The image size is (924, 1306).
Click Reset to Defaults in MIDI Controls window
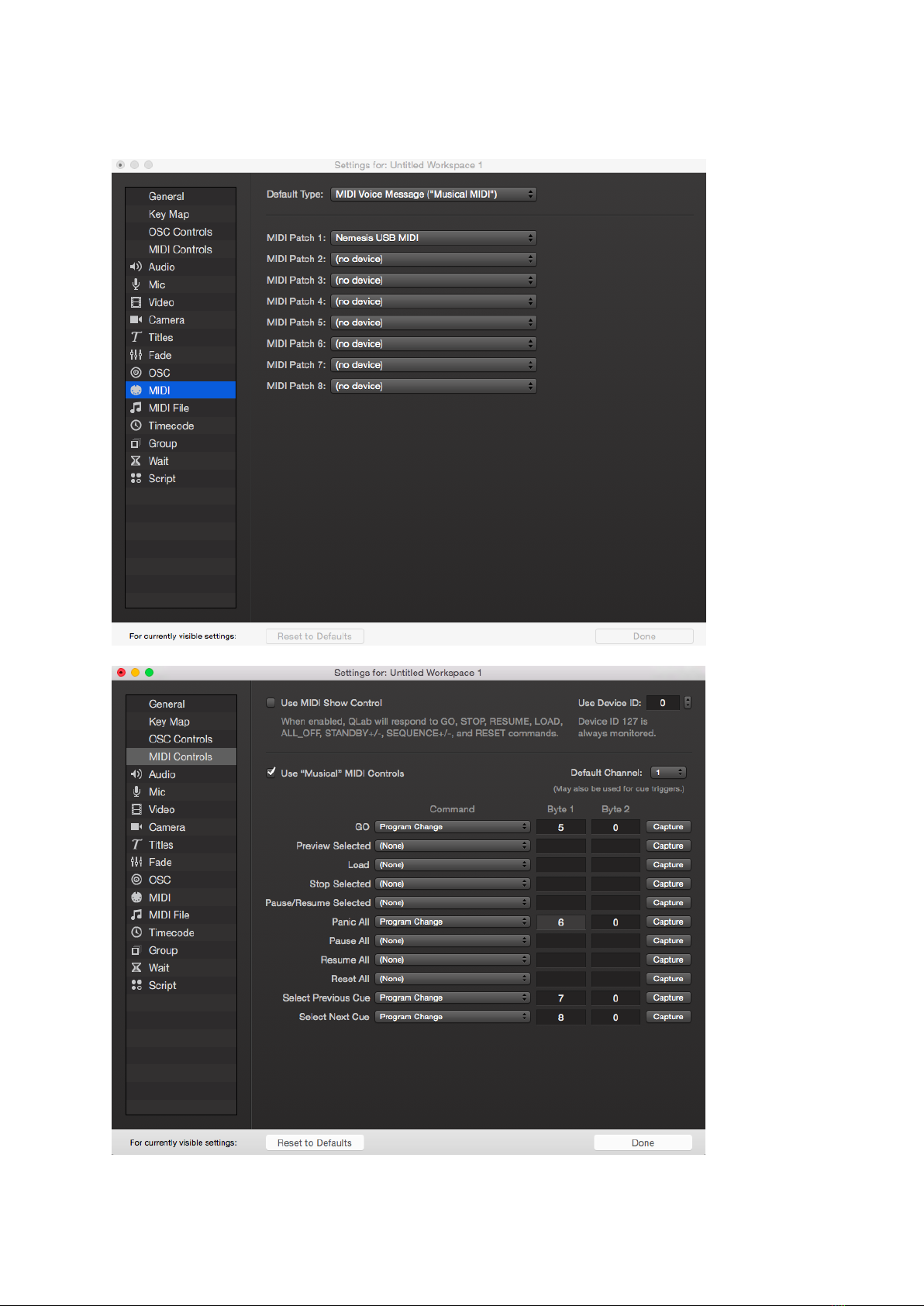pos(315,1142)
